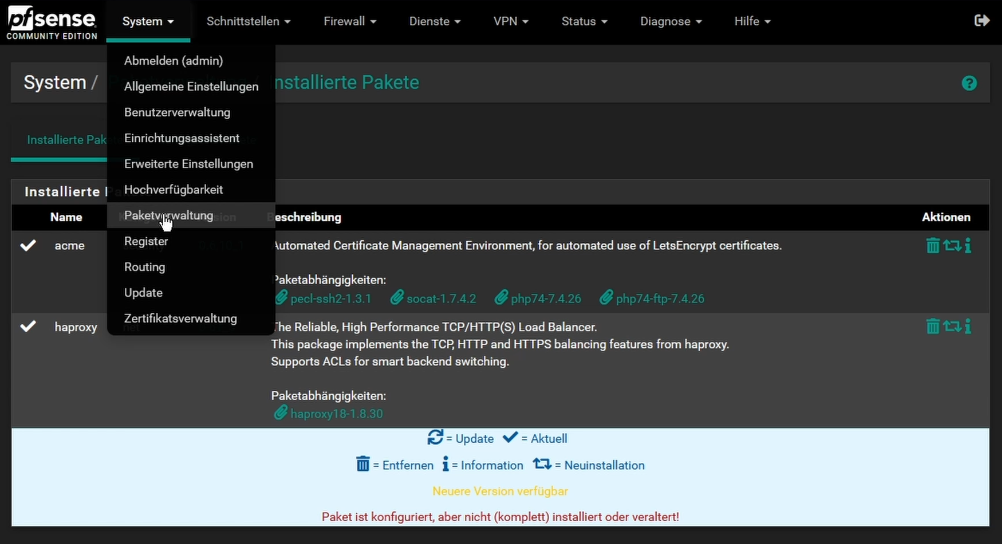The height and width of the screenshot is (544, 1002).
Task: Open Routing from System menu
Action: click(191, 267)
